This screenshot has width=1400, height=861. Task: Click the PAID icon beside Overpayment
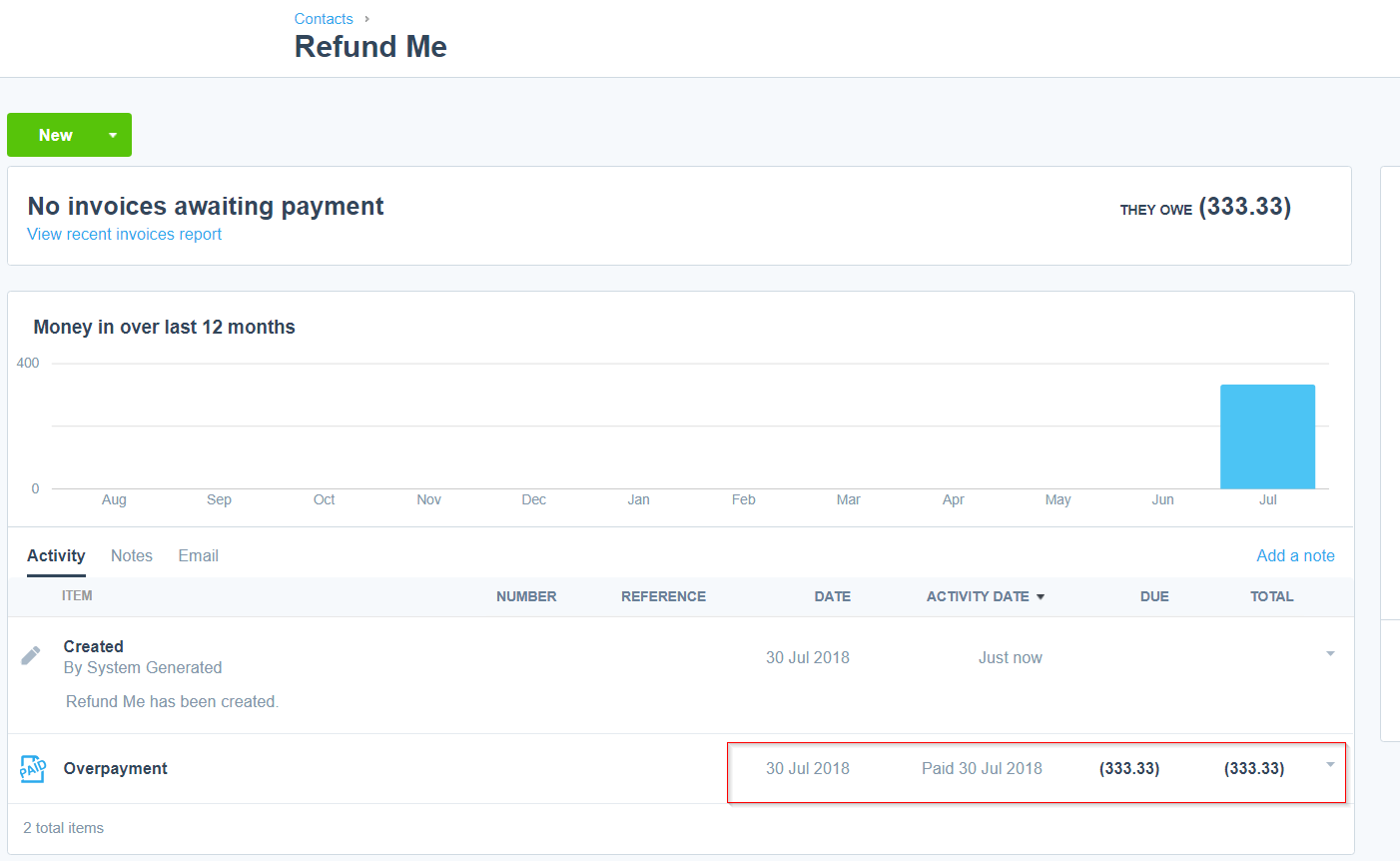coord(32,769)
